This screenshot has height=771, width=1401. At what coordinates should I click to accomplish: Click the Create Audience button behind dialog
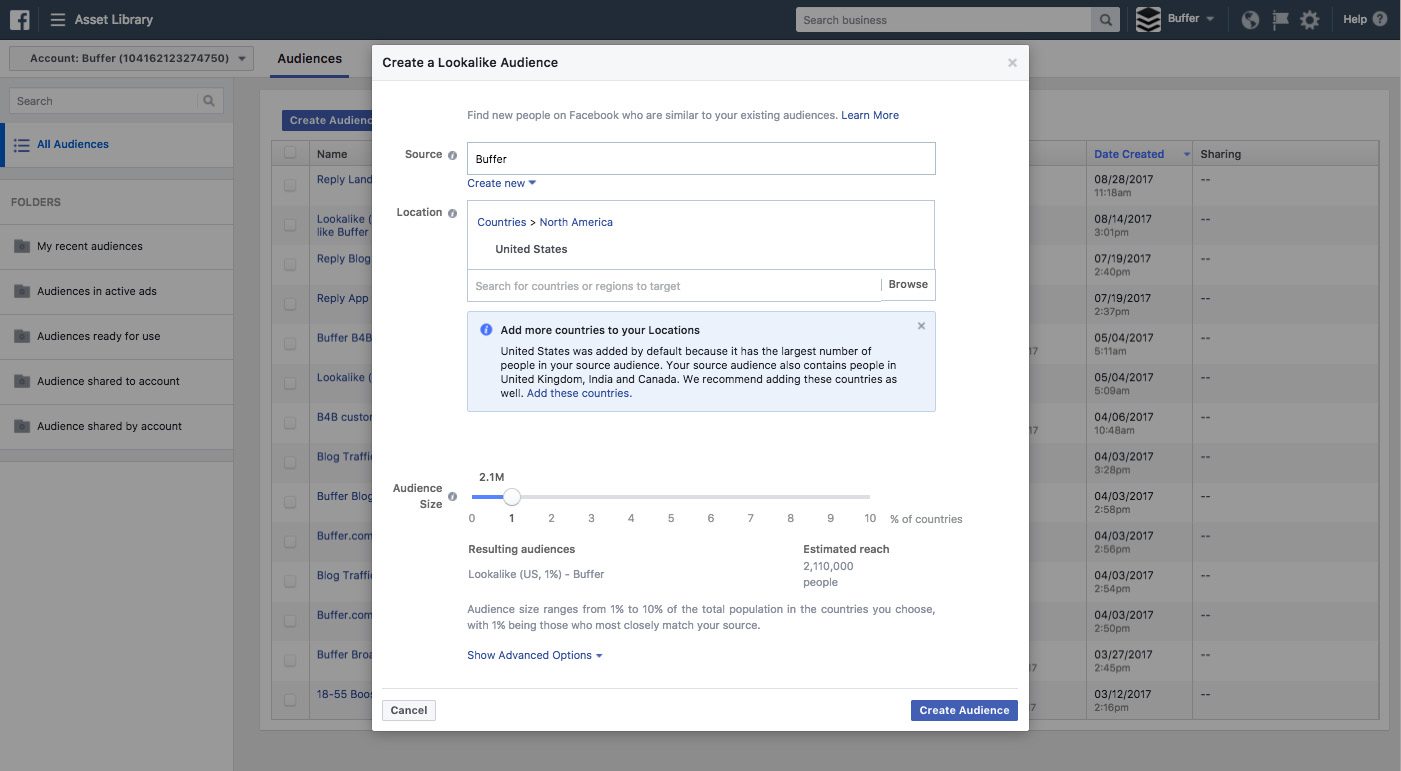tap(327, 120)
